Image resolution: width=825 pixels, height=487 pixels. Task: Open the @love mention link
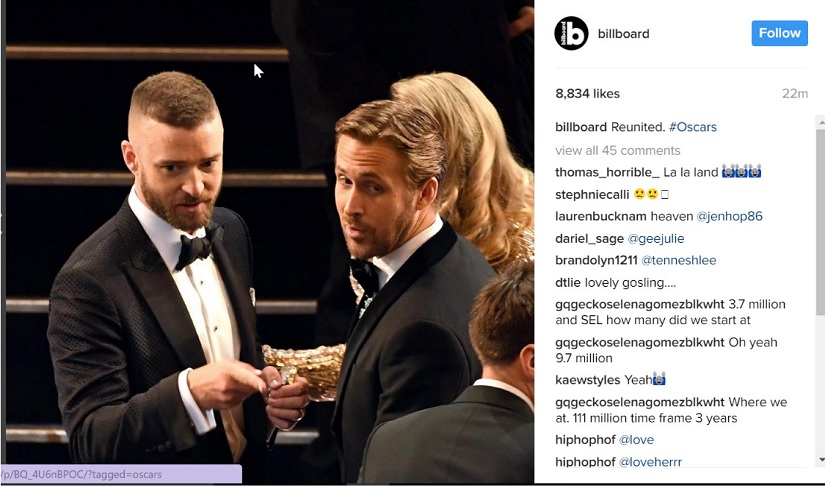point(636,440)
